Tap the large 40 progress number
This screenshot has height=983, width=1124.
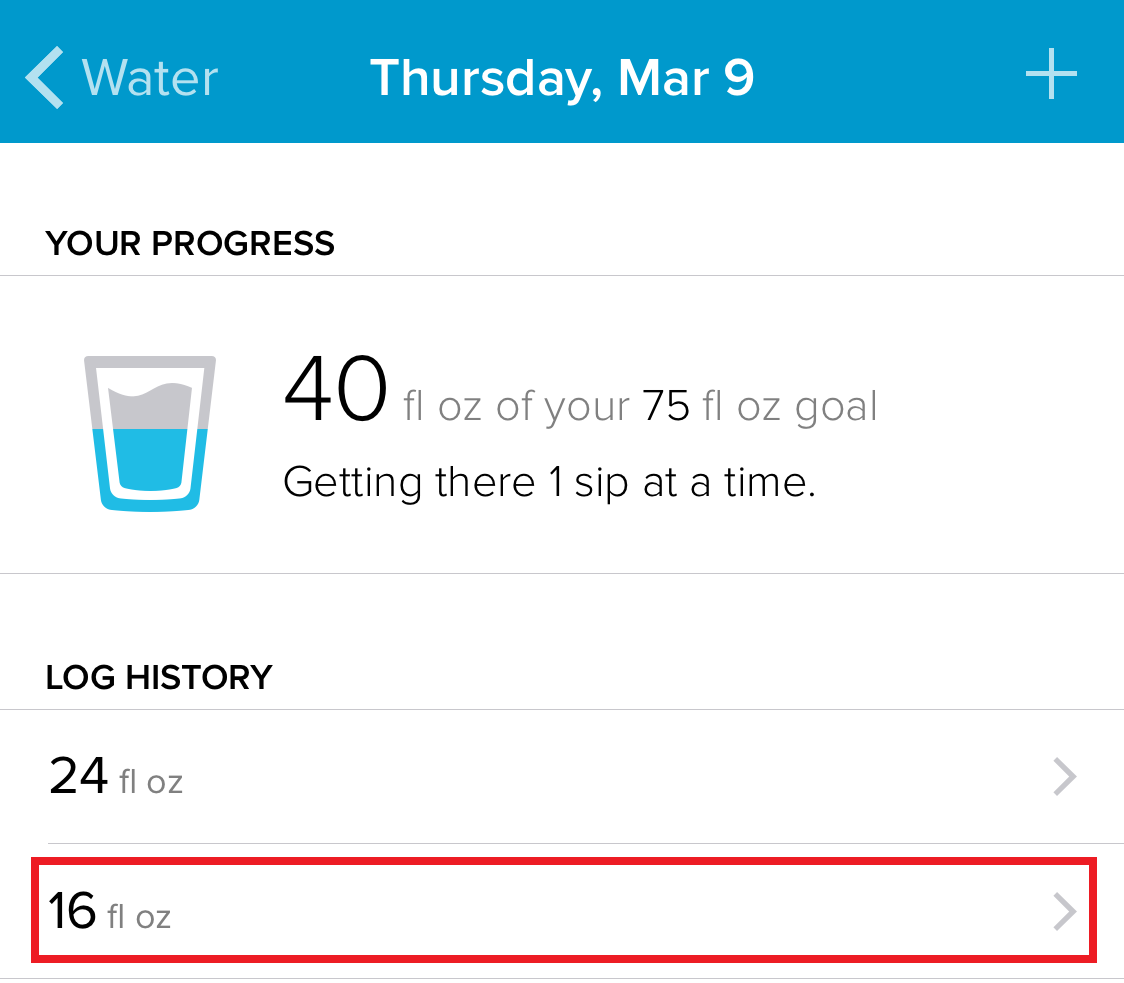(335, 392)
